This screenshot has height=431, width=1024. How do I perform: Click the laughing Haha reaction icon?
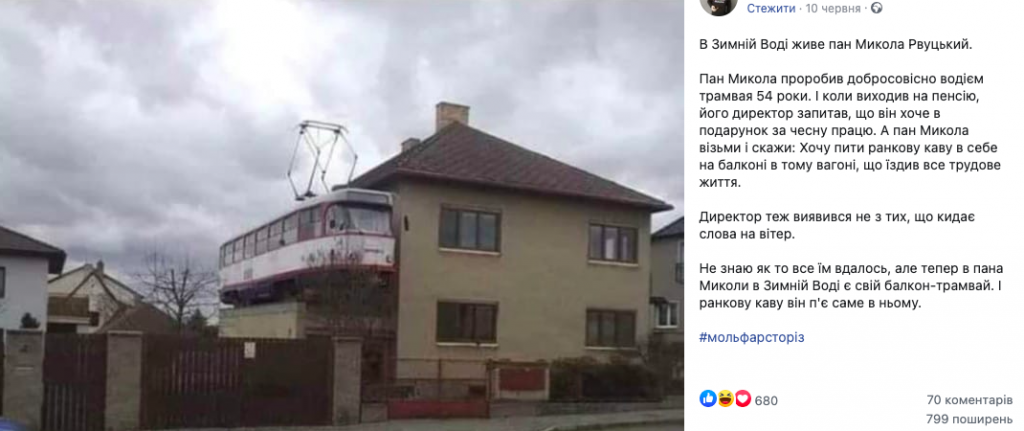[726, 398]
